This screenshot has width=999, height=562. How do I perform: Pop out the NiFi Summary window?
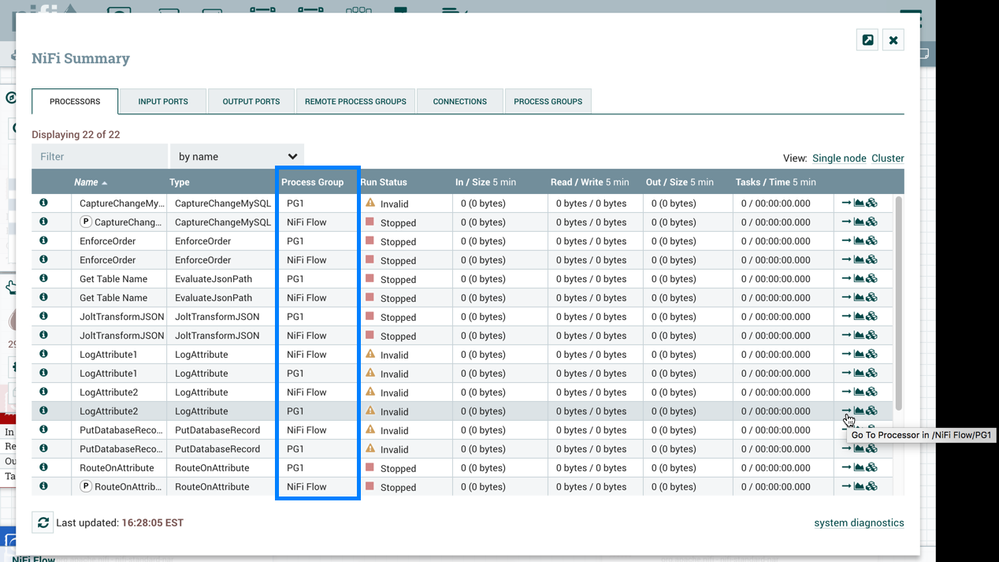coord(867,40)
